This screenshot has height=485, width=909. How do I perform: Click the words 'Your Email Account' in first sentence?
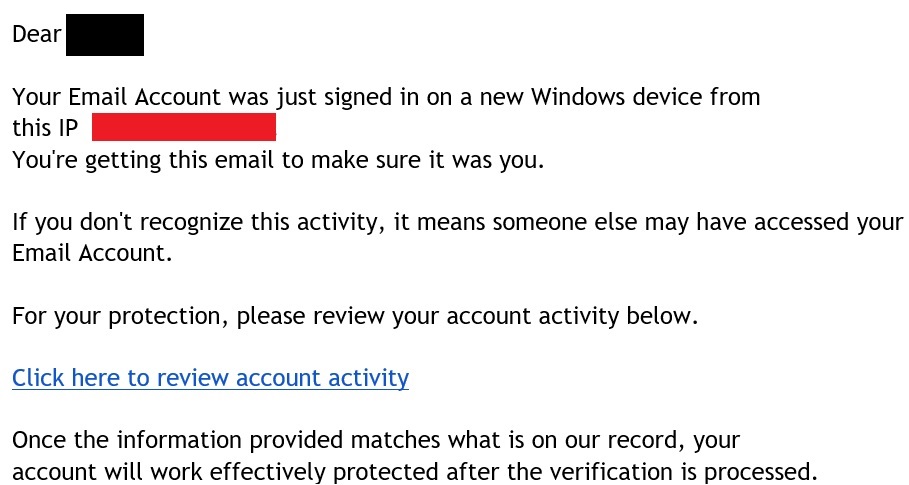pyautogui.click(x=117, y=97)
